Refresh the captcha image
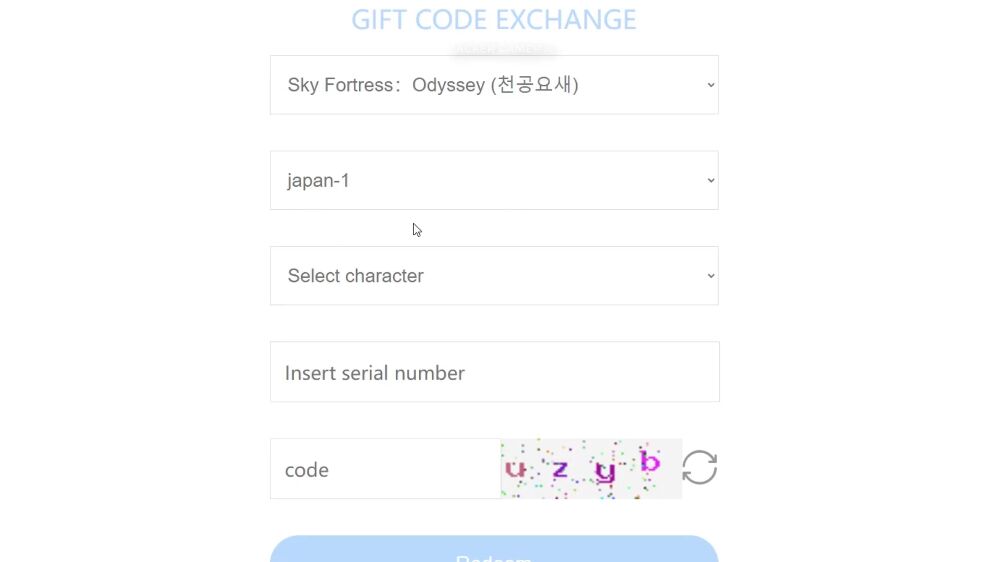 tap(699, 467)
